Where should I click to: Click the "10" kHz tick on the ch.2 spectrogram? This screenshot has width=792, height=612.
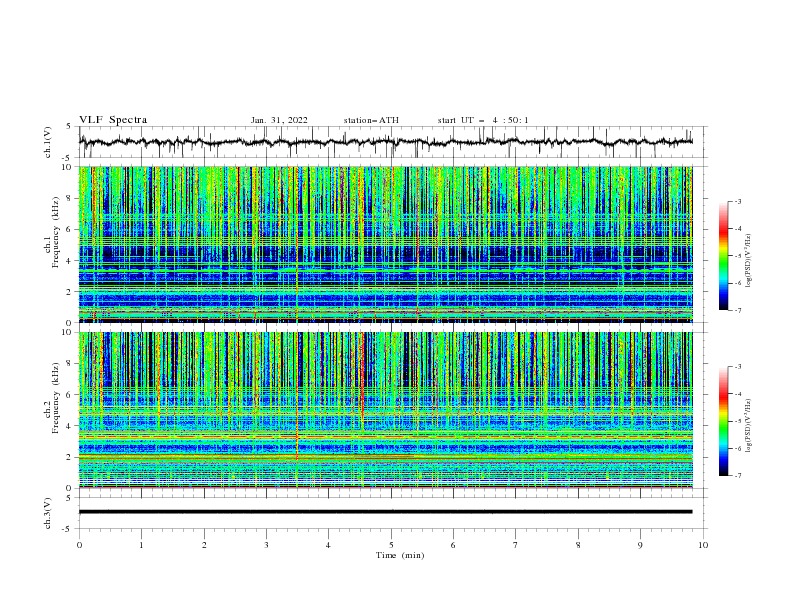68,332
